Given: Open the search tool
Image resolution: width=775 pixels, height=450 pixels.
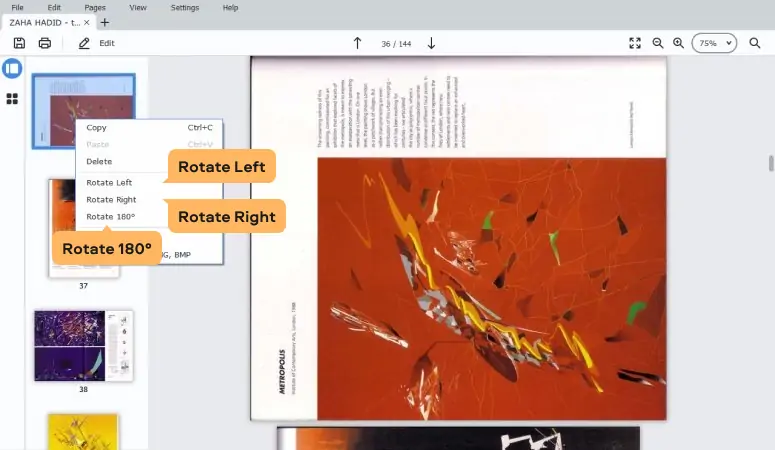Looking at the screenshot, I should coord(755,43).
